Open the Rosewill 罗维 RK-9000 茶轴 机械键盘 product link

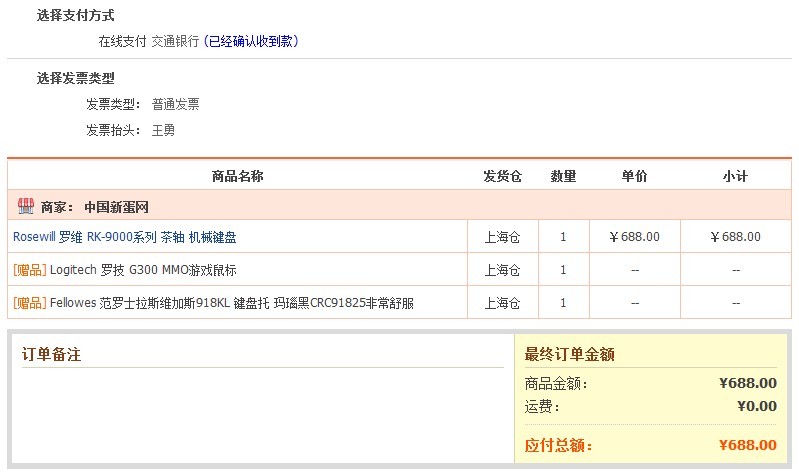click(x=125, y=237)
